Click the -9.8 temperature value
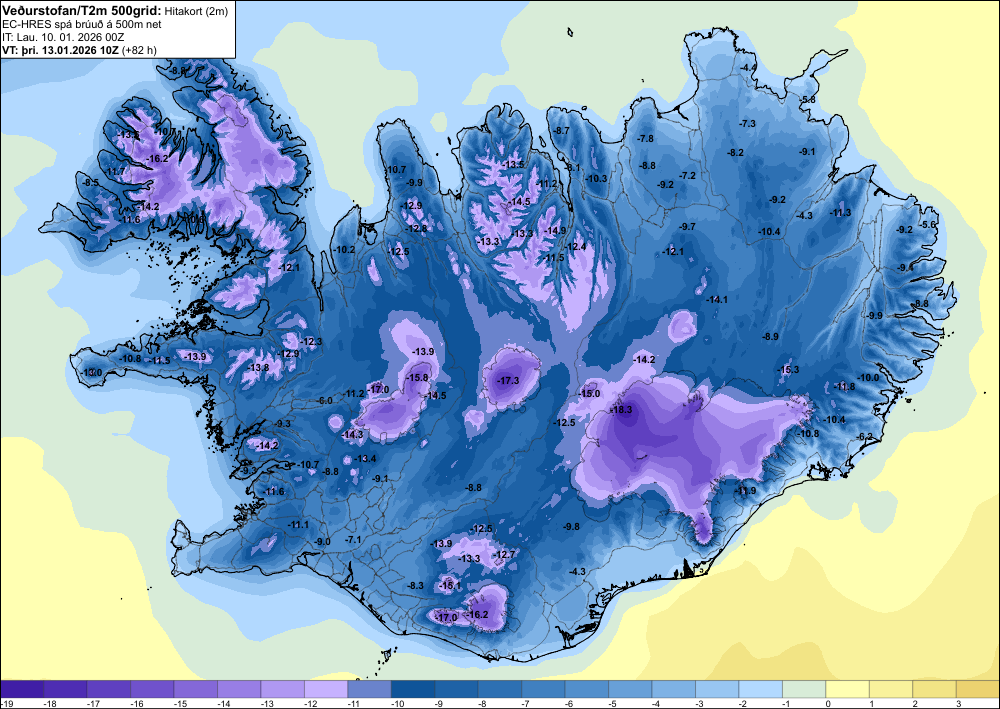 pos(572,526)
